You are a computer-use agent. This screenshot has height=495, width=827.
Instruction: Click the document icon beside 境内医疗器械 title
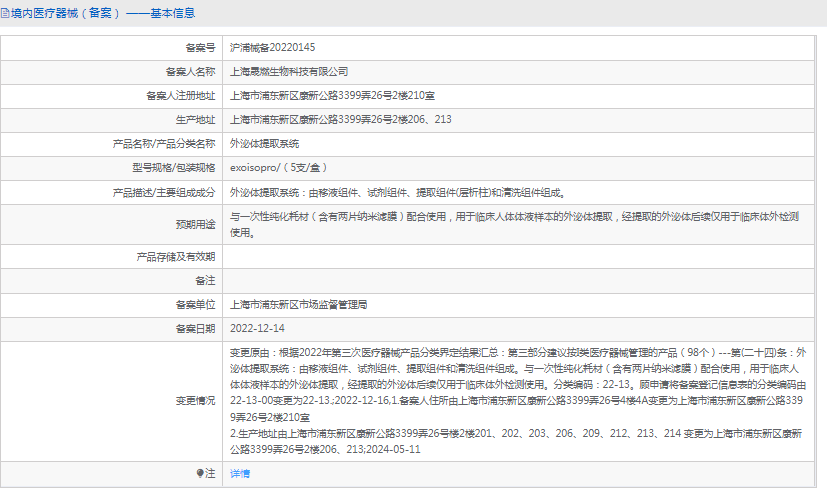click(x=5, y=13)
